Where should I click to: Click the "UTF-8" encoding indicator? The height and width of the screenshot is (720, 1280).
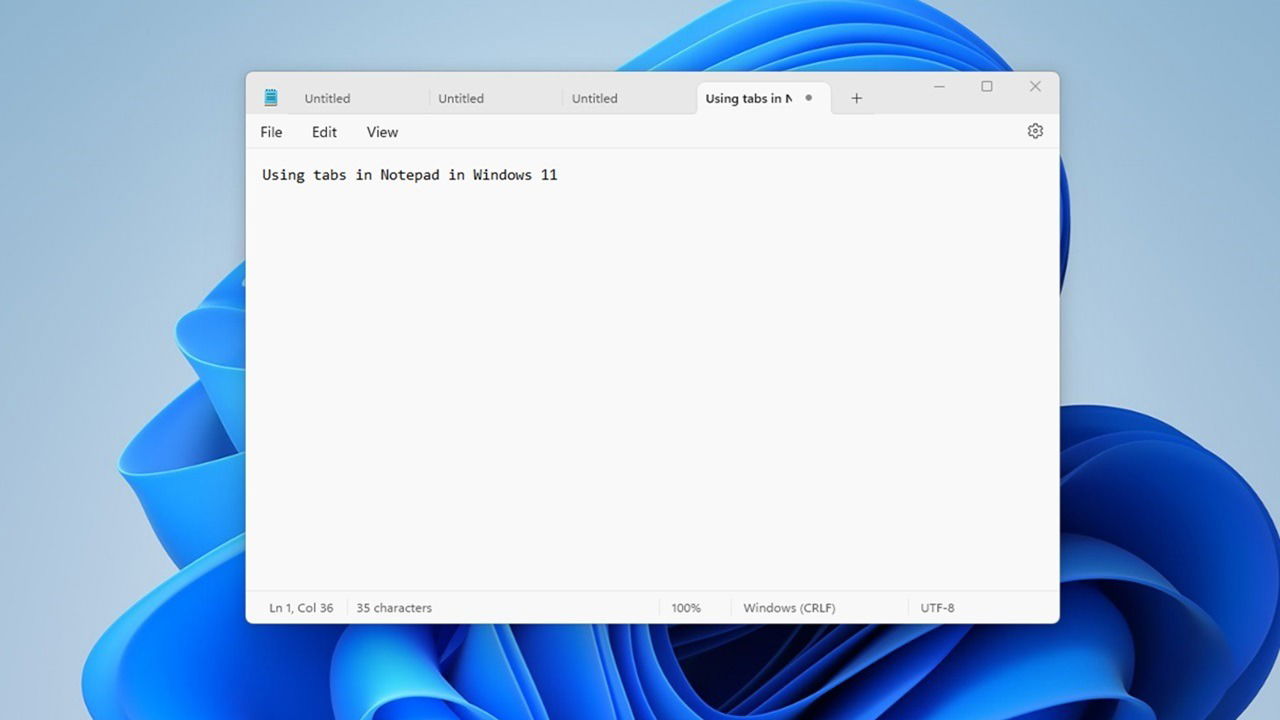937,607
